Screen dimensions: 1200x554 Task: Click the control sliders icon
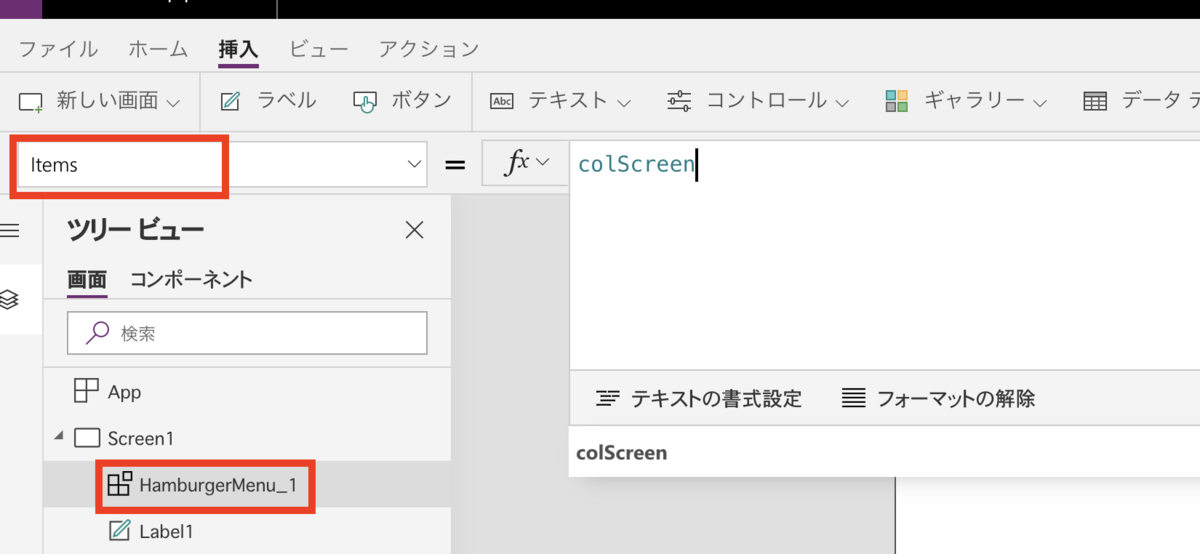679,100
